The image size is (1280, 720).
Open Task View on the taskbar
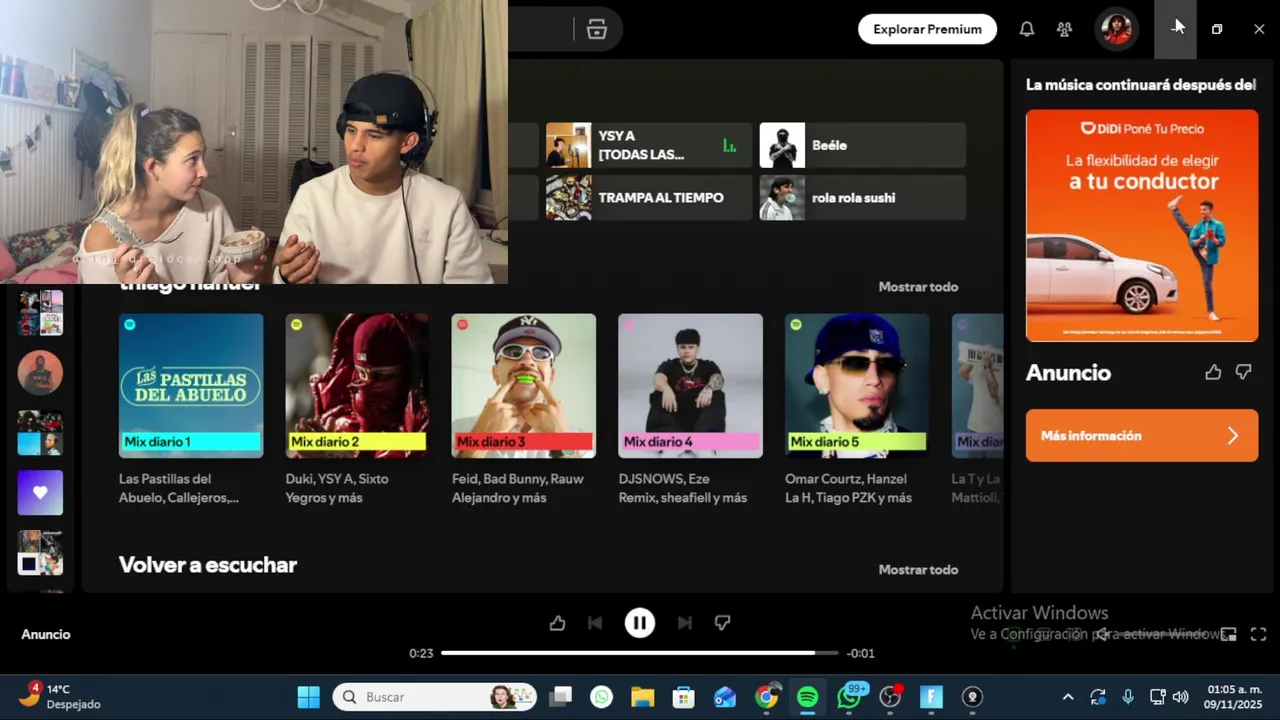(561, 697)
